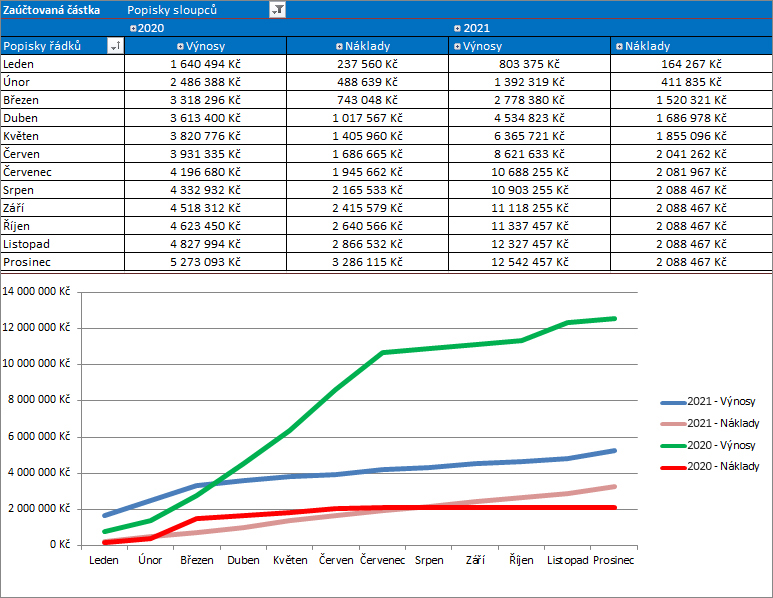
Task: Click cell with value 237 560 Kč
Action: pyautogui.click(x=367, y=64)
